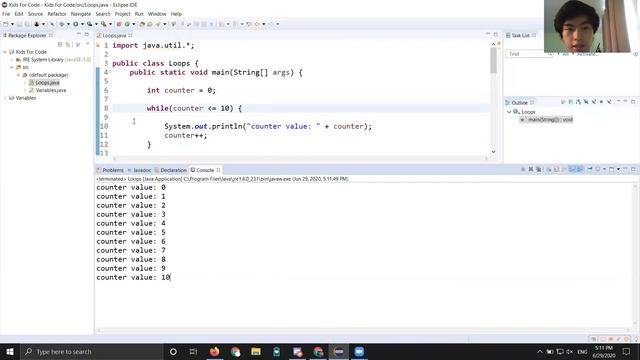Click Remove Launch X icon in Console
The image size is (640, 360).
pyautogui.click(x=531, y=169)
